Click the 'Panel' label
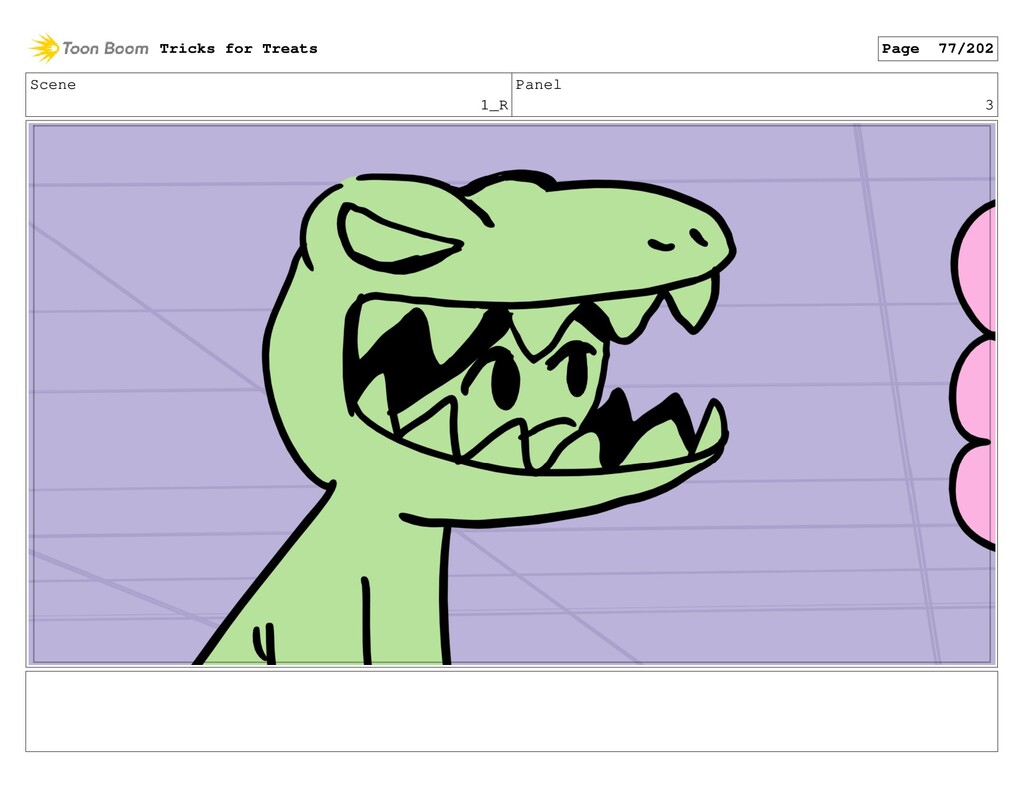 (x=538, y=85)
